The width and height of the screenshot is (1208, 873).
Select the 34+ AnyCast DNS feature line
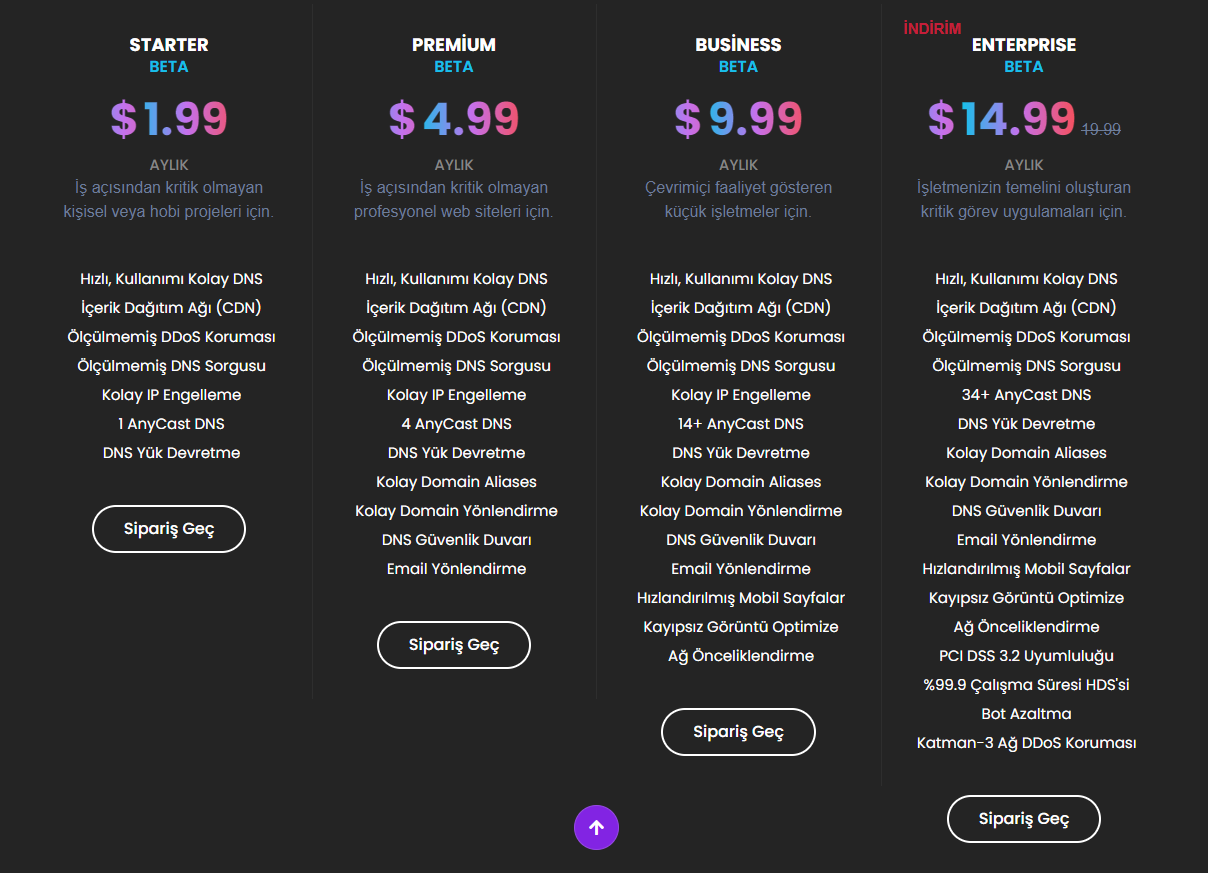click(x=1026, y=395)
